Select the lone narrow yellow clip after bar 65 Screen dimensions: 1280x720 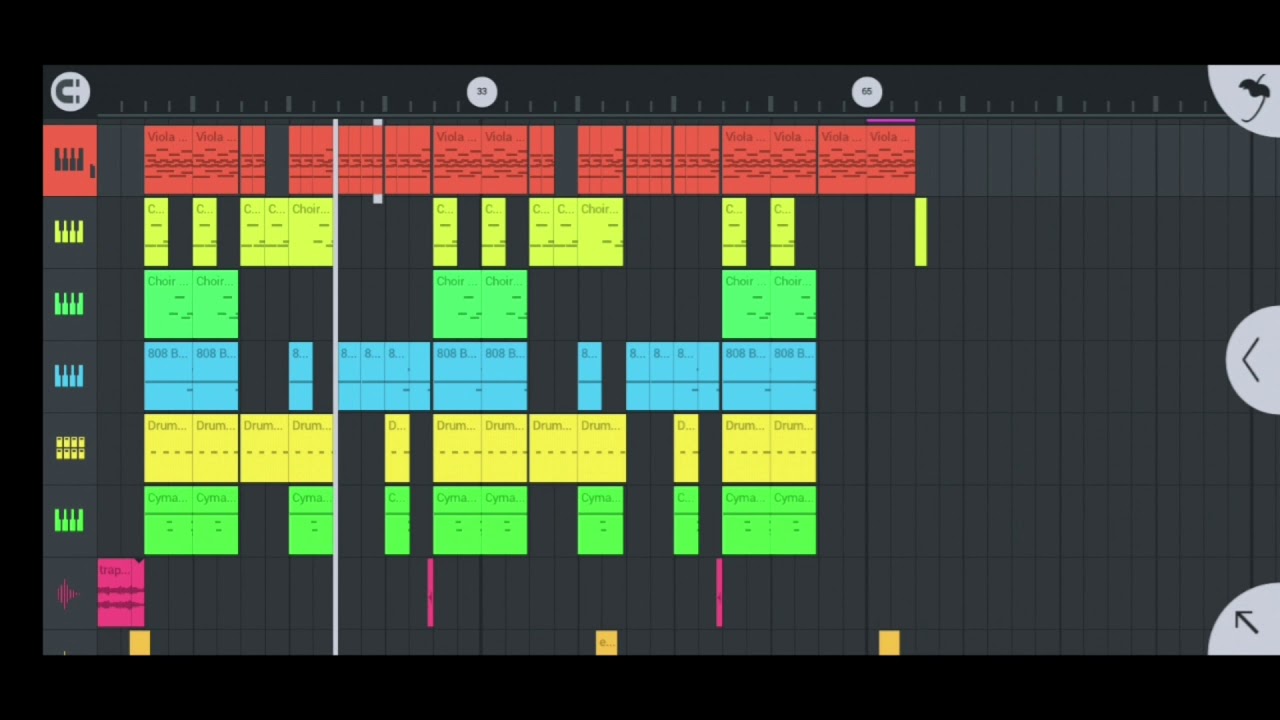pyautogui.click(x=921, y=232)
